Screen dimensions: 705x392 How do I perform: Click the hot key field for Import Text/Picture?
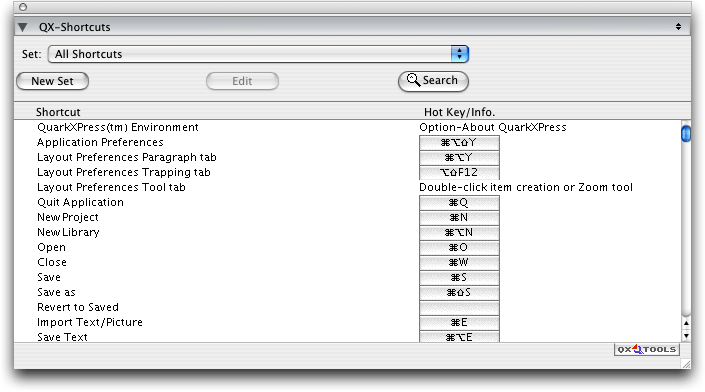(x=459, y=322)
